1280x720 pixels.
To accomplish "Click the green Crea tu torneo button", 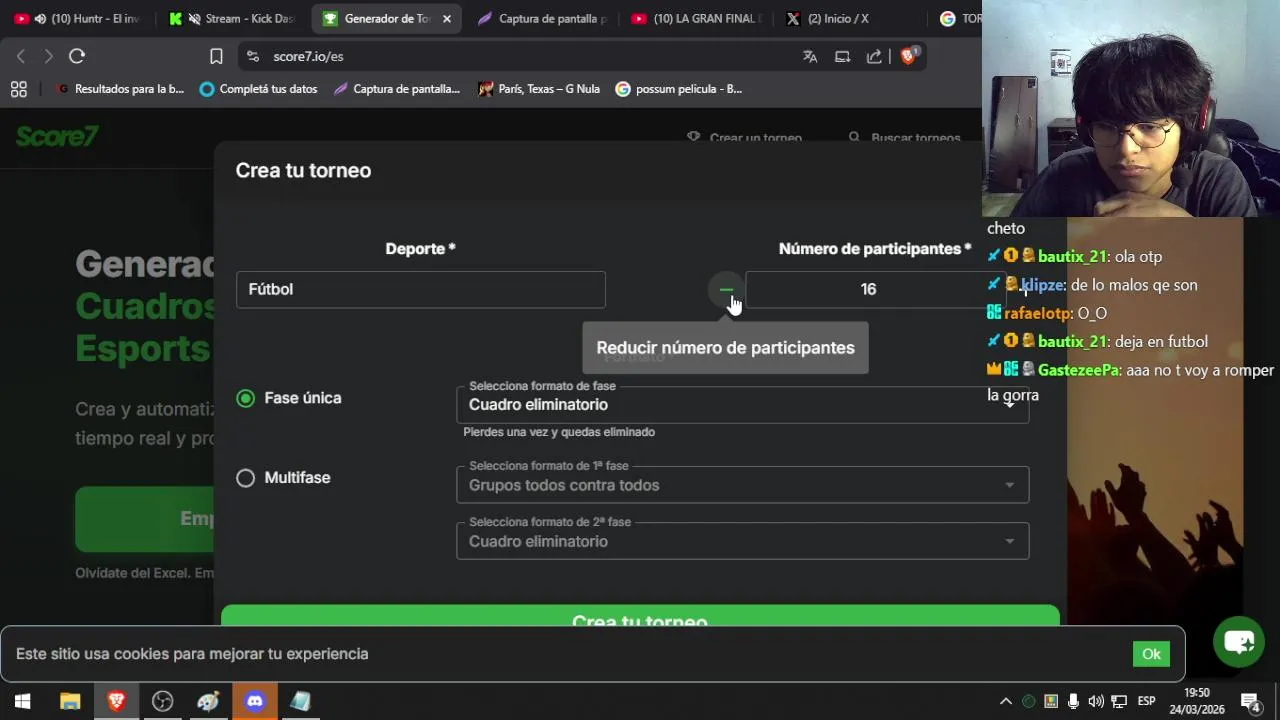I will pyautogui.click(x=640, y=616).
